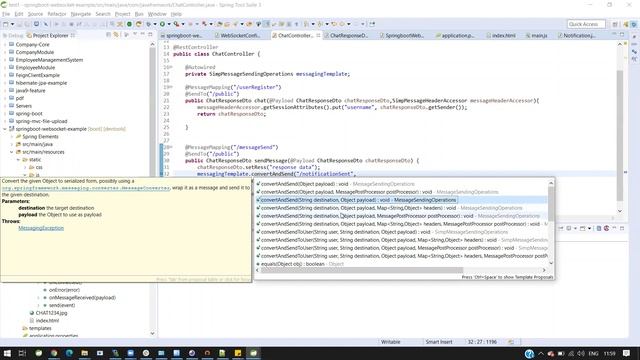Minimize the Project Explorer panel
This screenshot has height=360, width=640.
pyautogui.click(x=142, y=35)
